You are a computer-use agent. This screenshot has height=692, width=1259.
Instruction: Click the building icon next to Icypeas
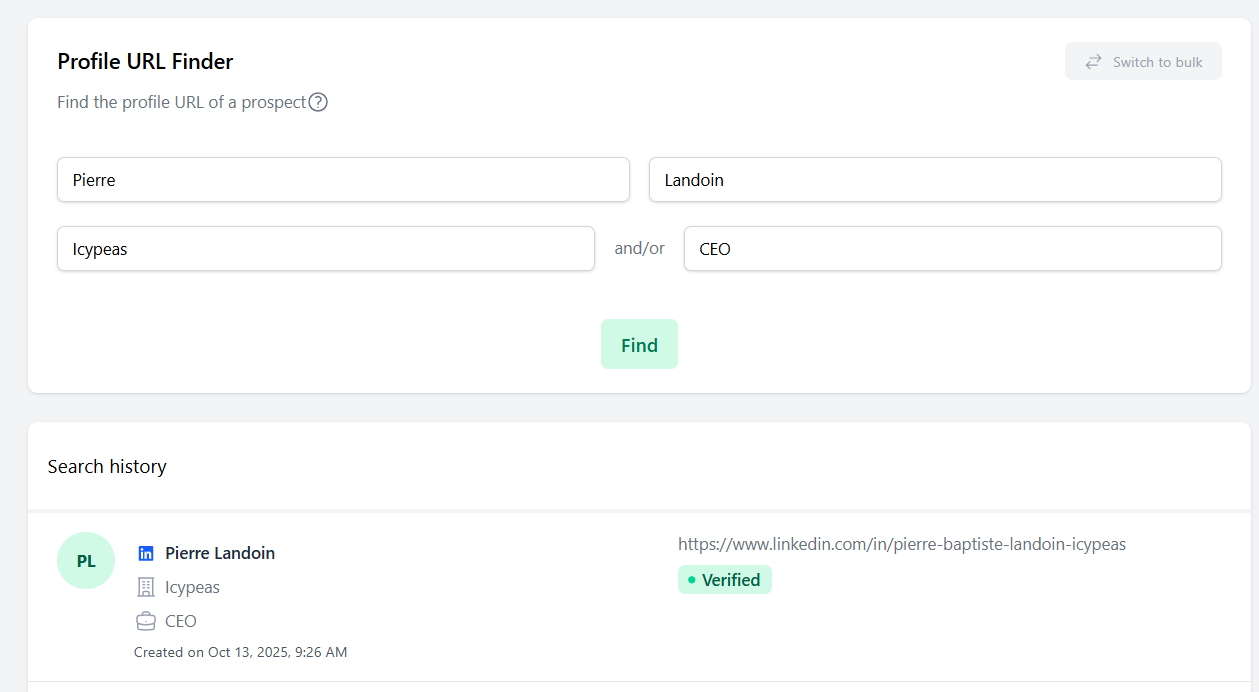point(146,587)
